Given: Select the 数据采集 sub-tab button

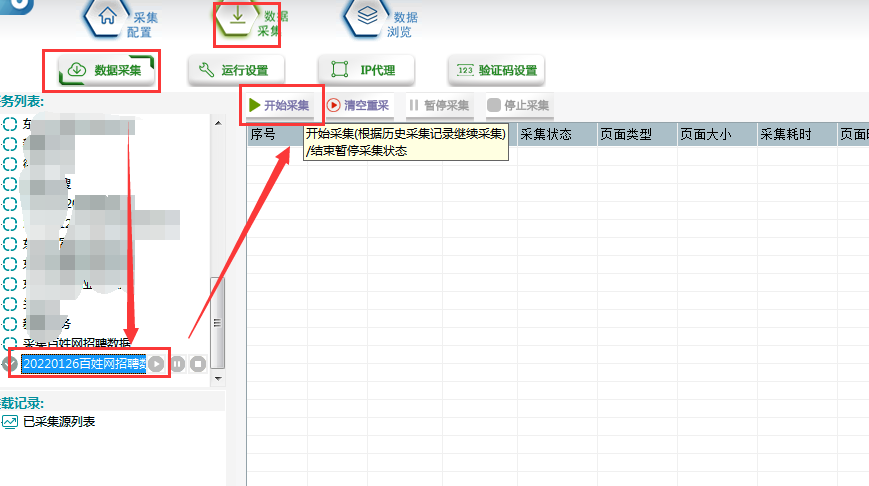Looking at the screenshot, I should click(106, 70).
